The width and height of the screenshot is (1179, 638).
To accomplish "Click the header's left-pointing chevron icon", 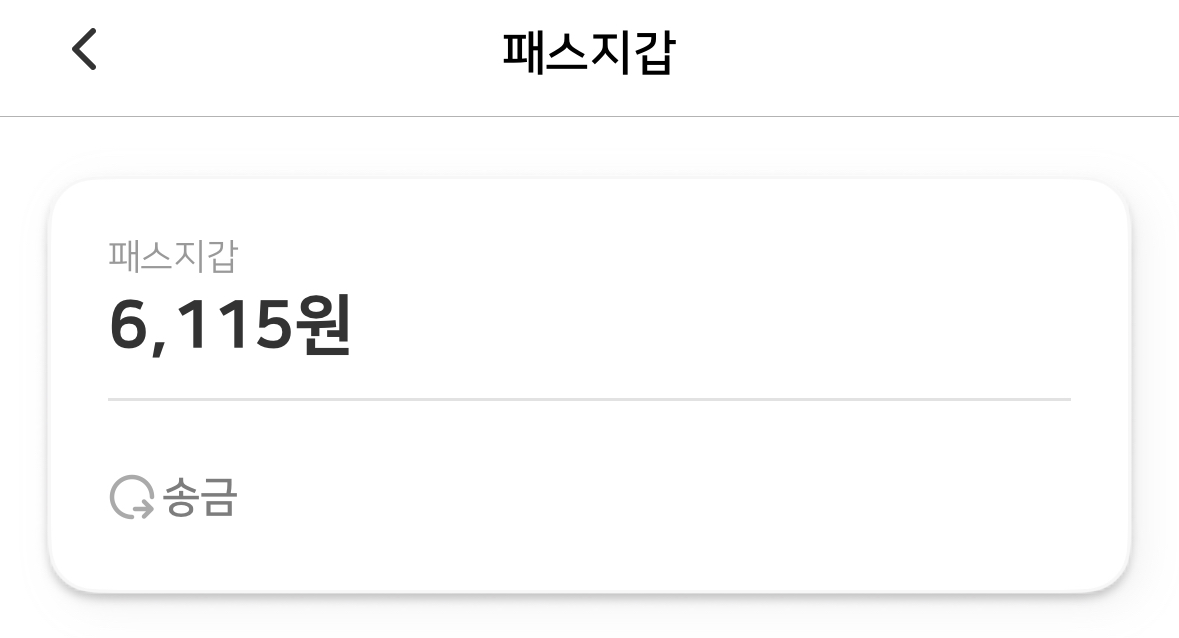I will click(x=85, y=50).
